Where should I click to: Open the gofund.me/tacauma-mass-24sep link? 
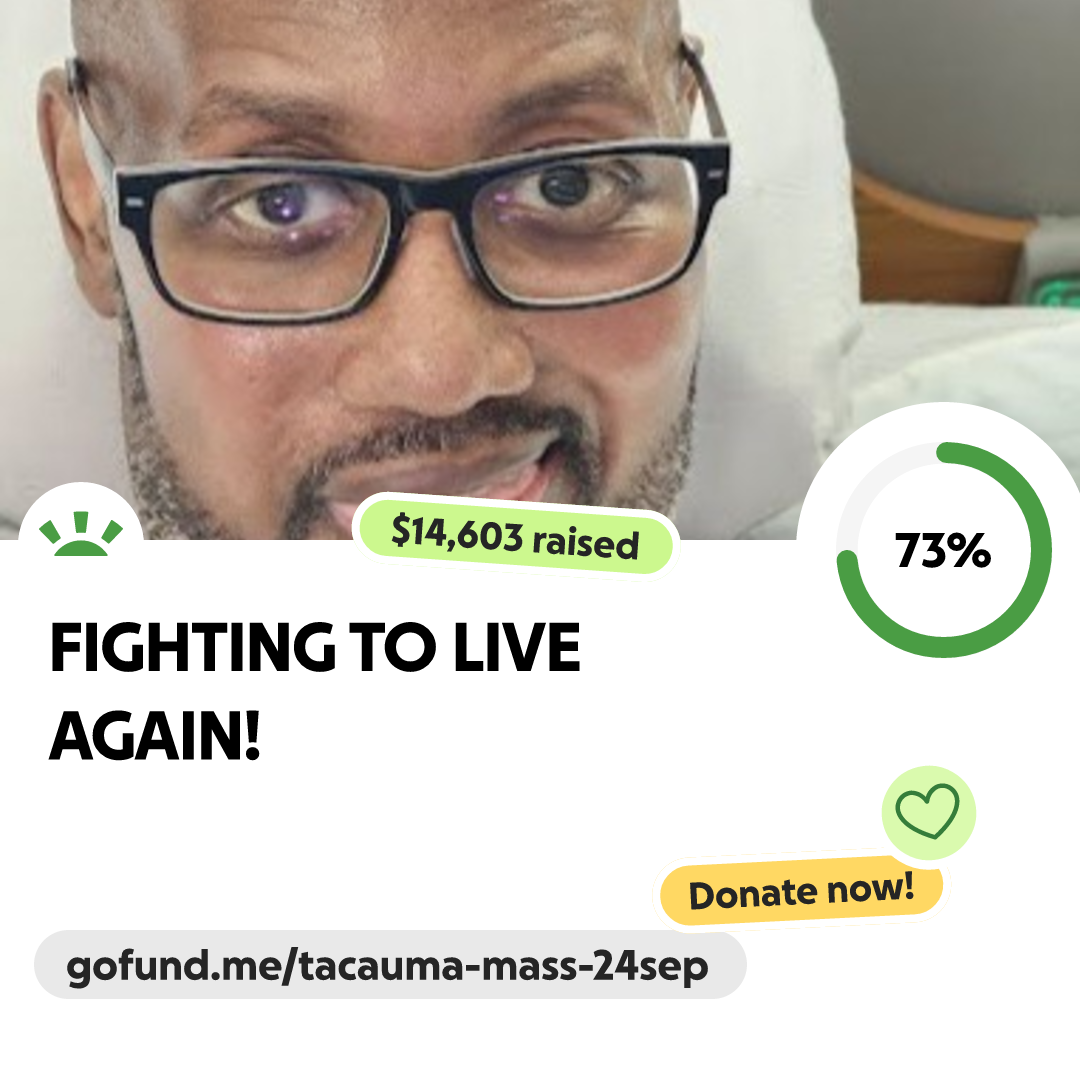click(387, 966)
